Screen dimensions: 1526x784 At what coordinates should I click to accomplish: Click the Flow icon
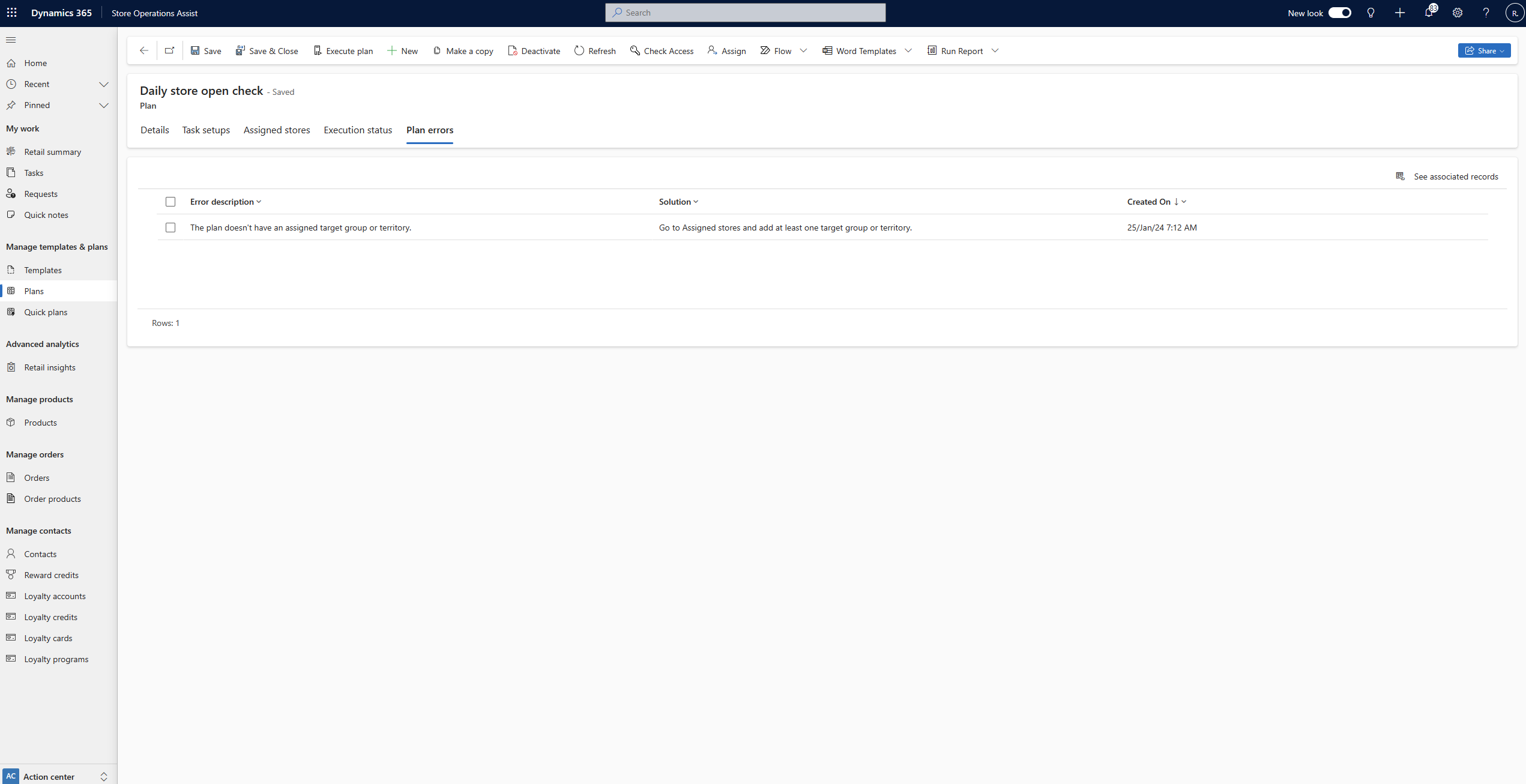pos(766,50)
